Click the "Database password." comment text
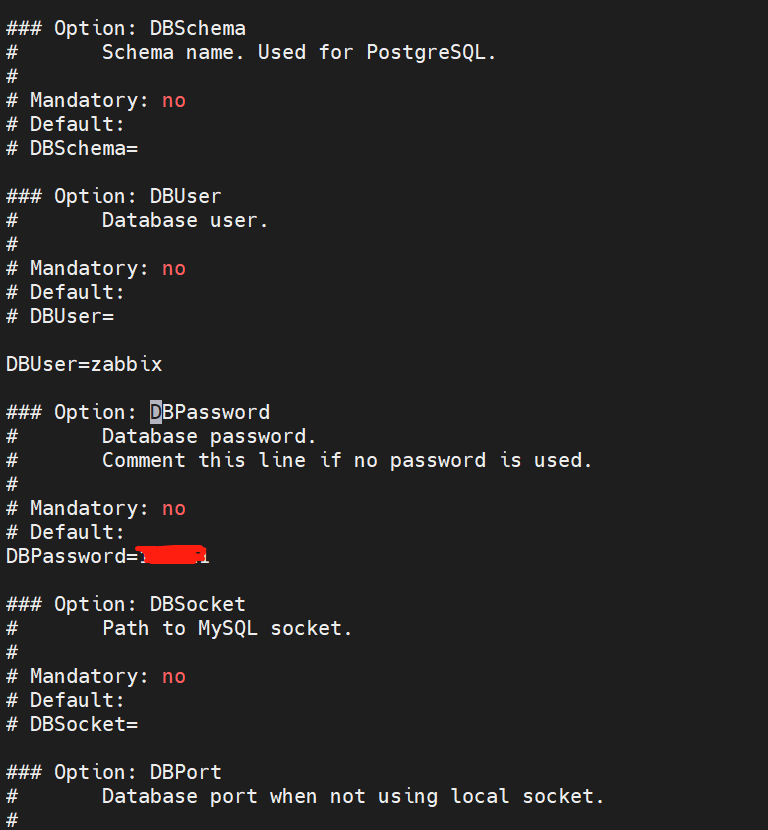This screenshot has width=768, height=830. (x=209, y=436)
